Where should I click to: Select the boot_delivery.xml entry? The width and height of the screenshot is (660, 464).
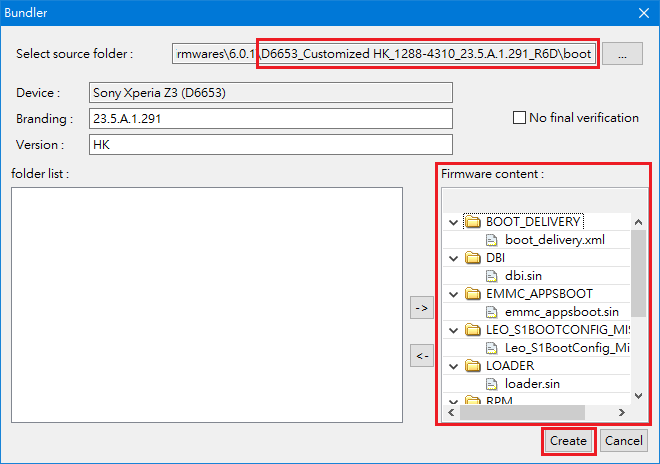click(555, 240)
